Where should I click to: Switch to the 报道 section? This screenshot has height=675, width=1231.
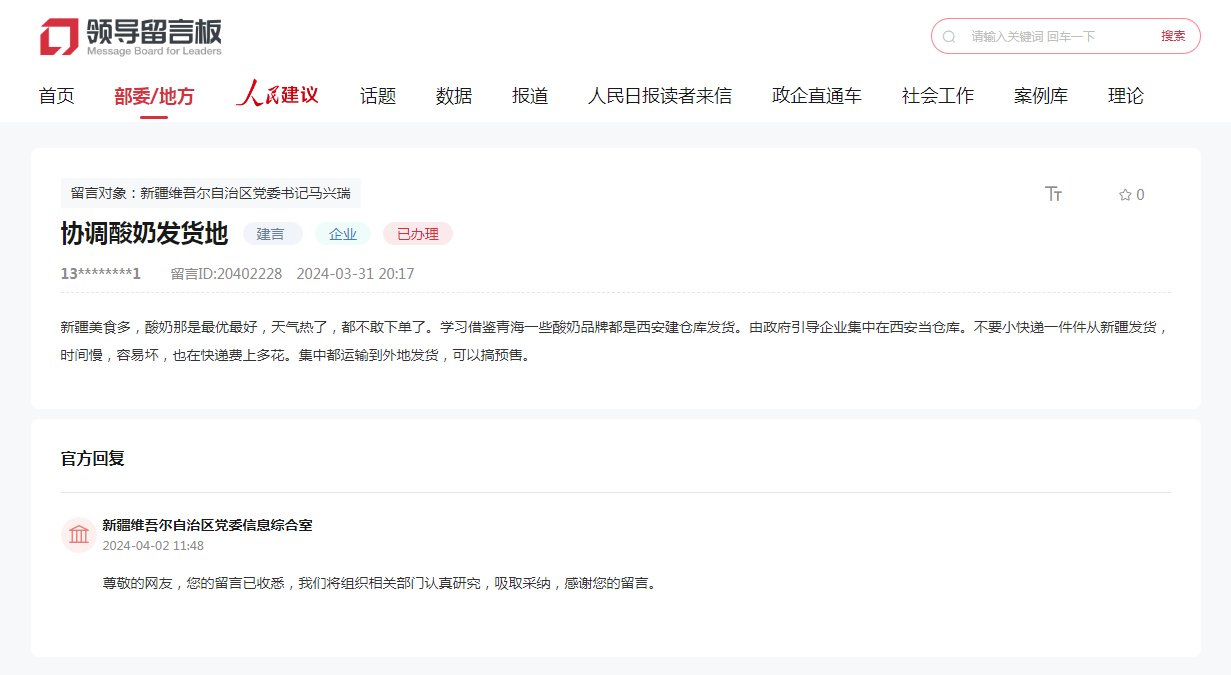point(530,96)
